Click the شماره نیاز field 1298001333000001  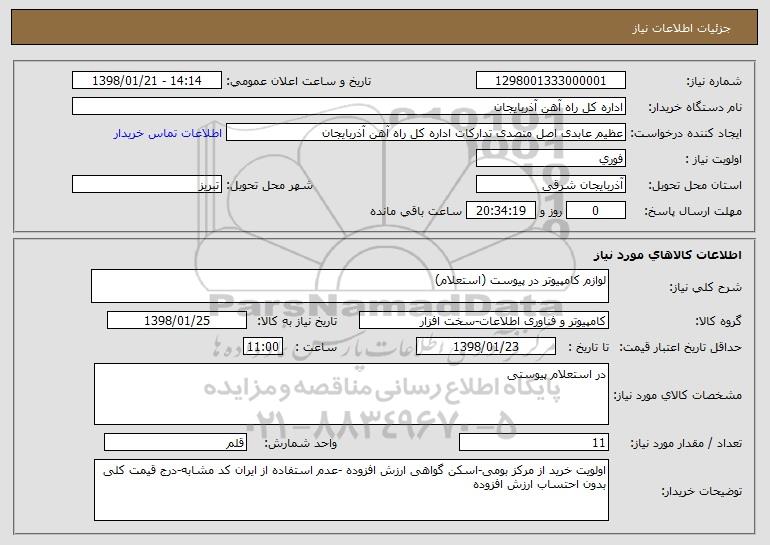tap(550, 81)
